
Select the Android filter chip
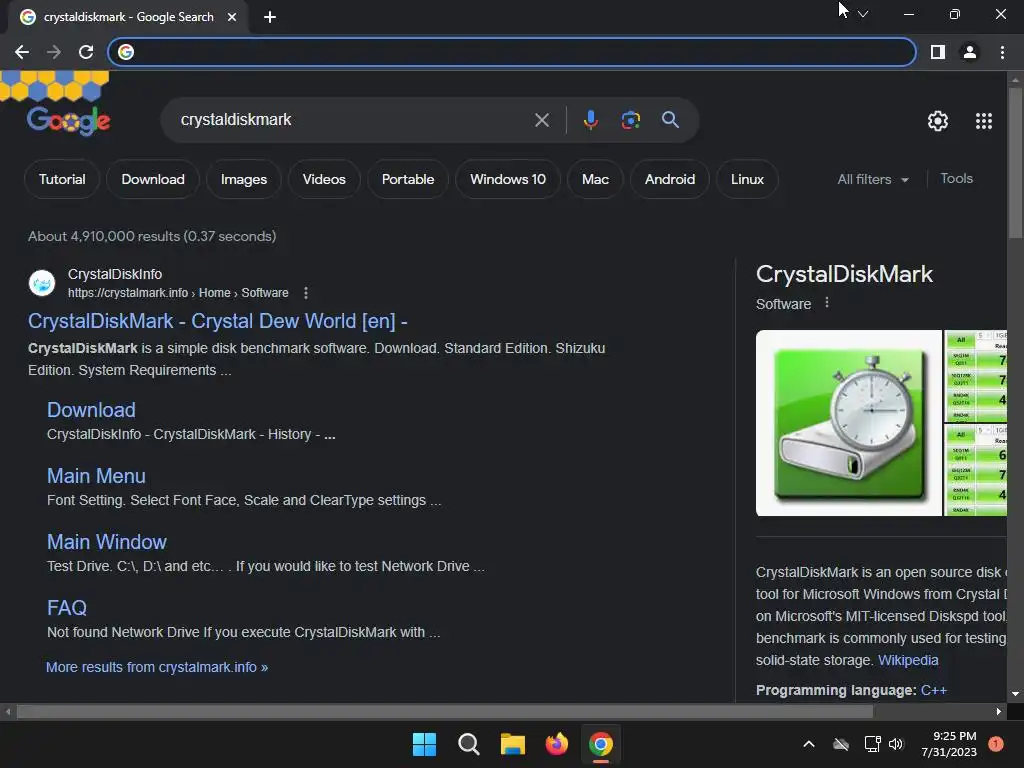pyautogui.click(x=669, y=180)
